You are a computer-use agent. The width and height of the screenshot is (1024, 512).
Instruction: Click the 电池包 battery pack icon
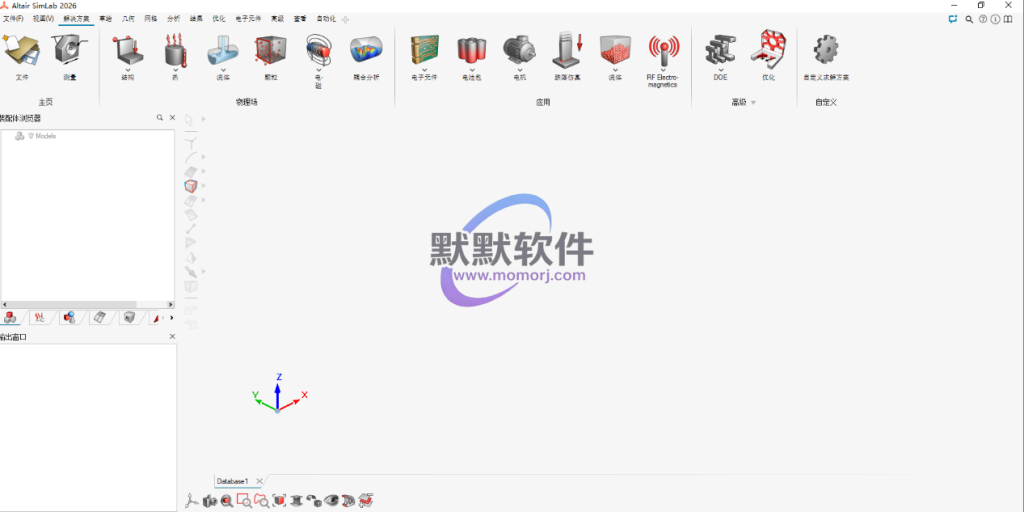471,50
